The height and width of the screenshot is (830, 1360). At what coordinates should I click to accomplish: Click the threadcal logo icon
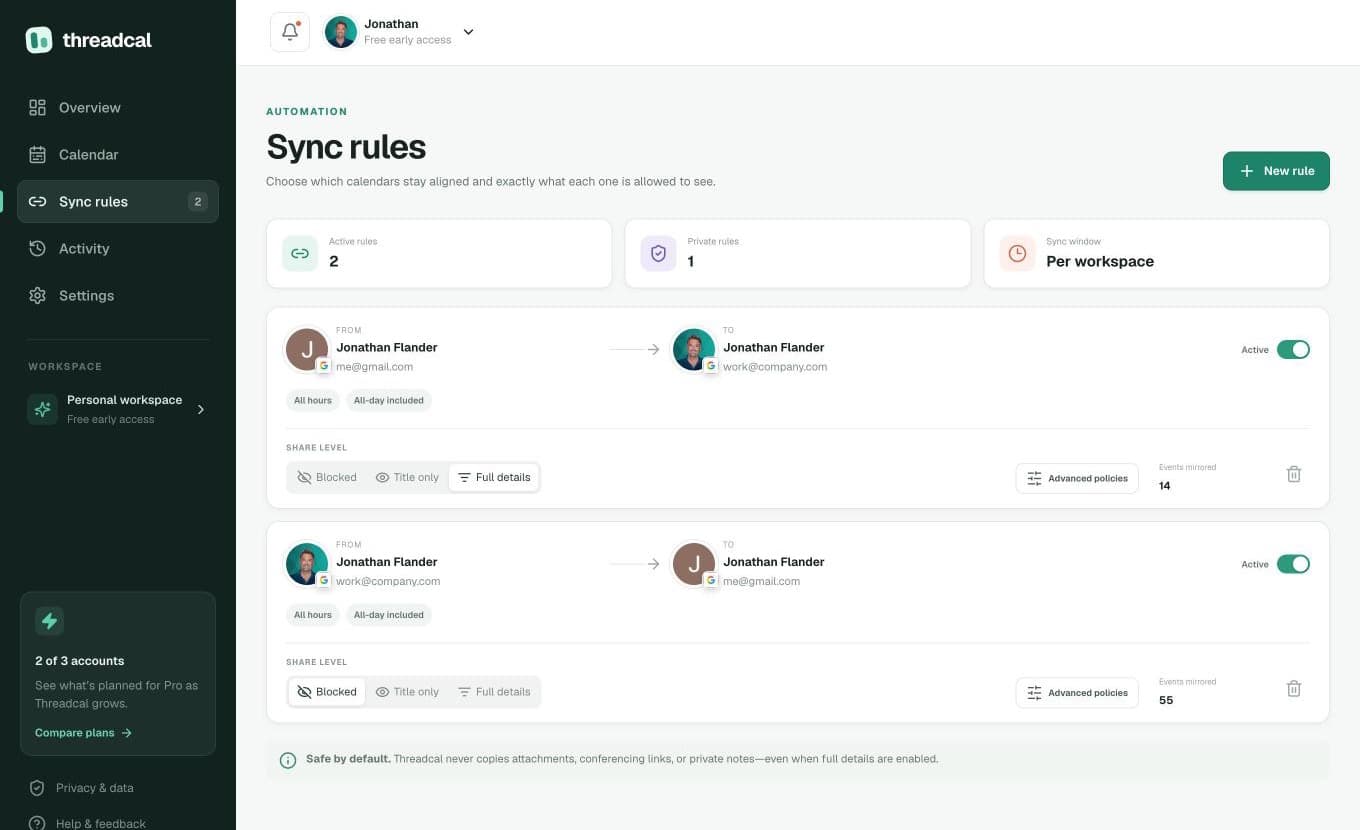[39, 40]
